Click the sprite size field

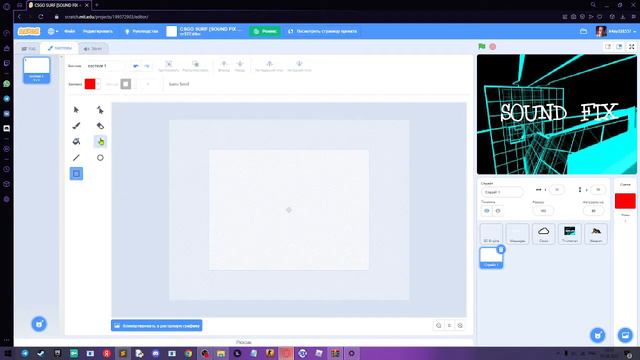543,211
